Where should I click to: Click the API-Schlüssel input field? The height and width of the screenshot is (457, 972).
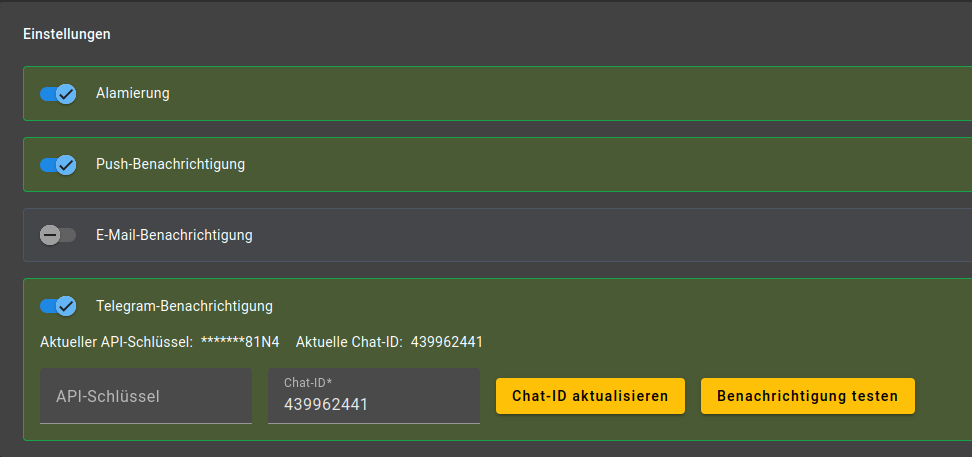[x=146, y=396]
